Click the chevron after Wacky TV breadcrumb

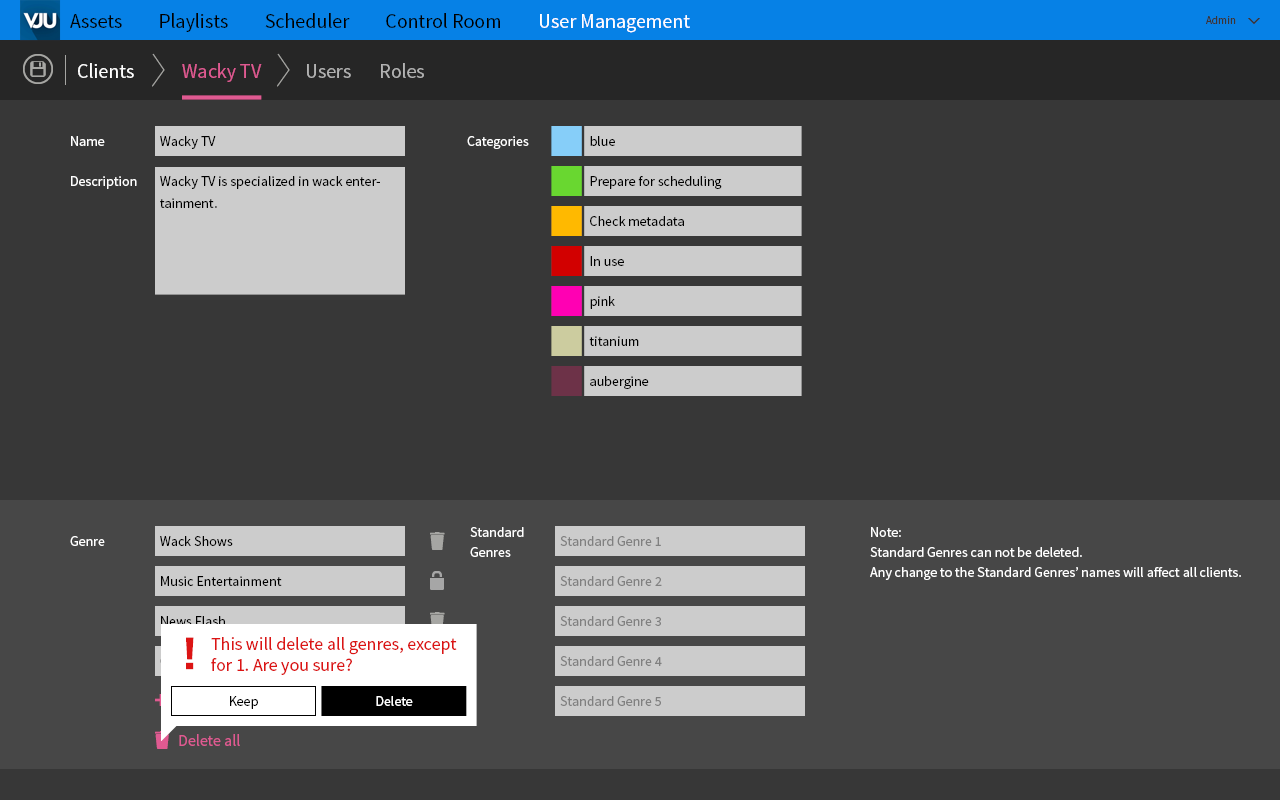[283, 70]
